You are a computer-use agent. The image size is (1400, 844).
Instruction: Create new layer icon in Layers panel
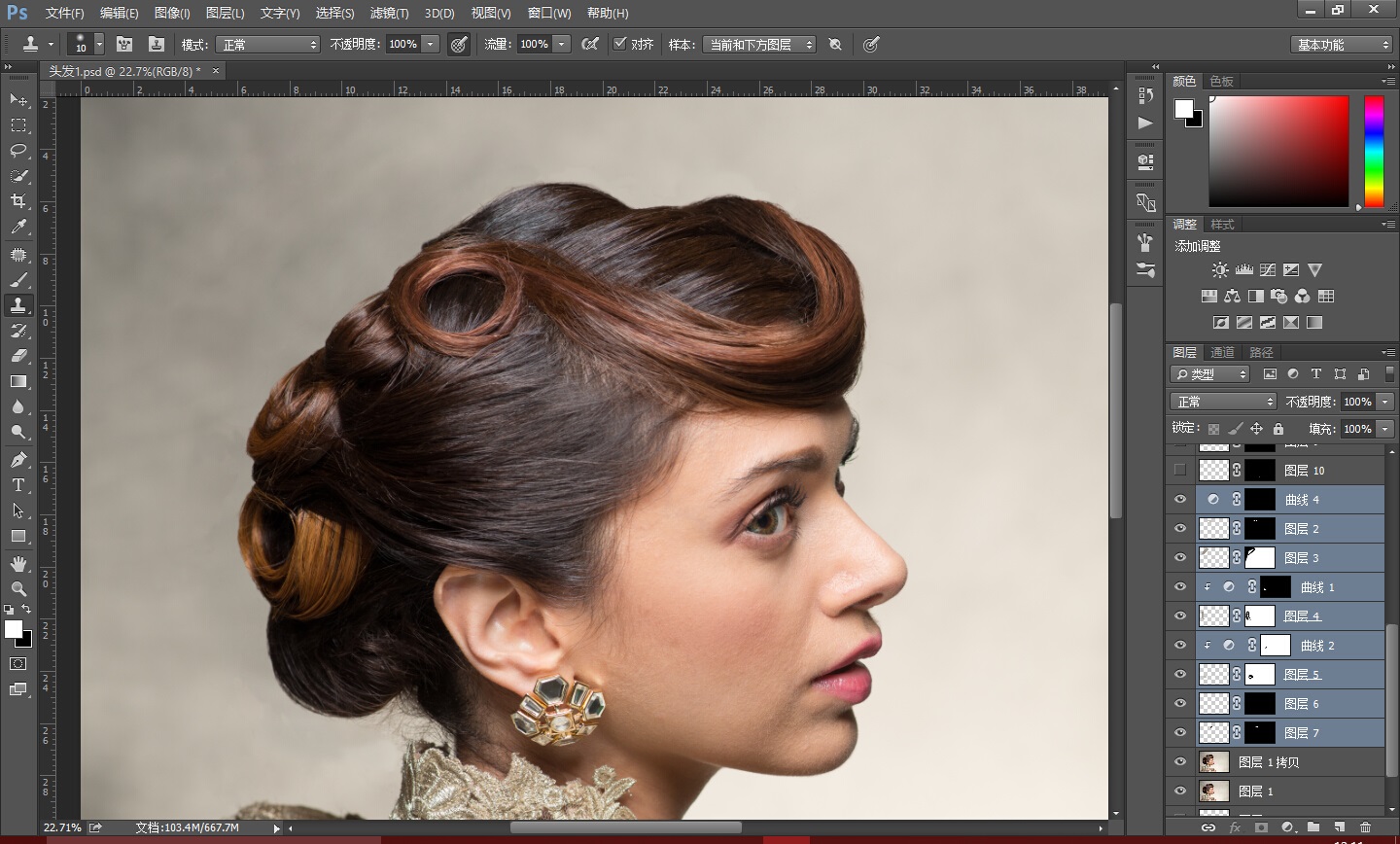(x=1339, y=827)
